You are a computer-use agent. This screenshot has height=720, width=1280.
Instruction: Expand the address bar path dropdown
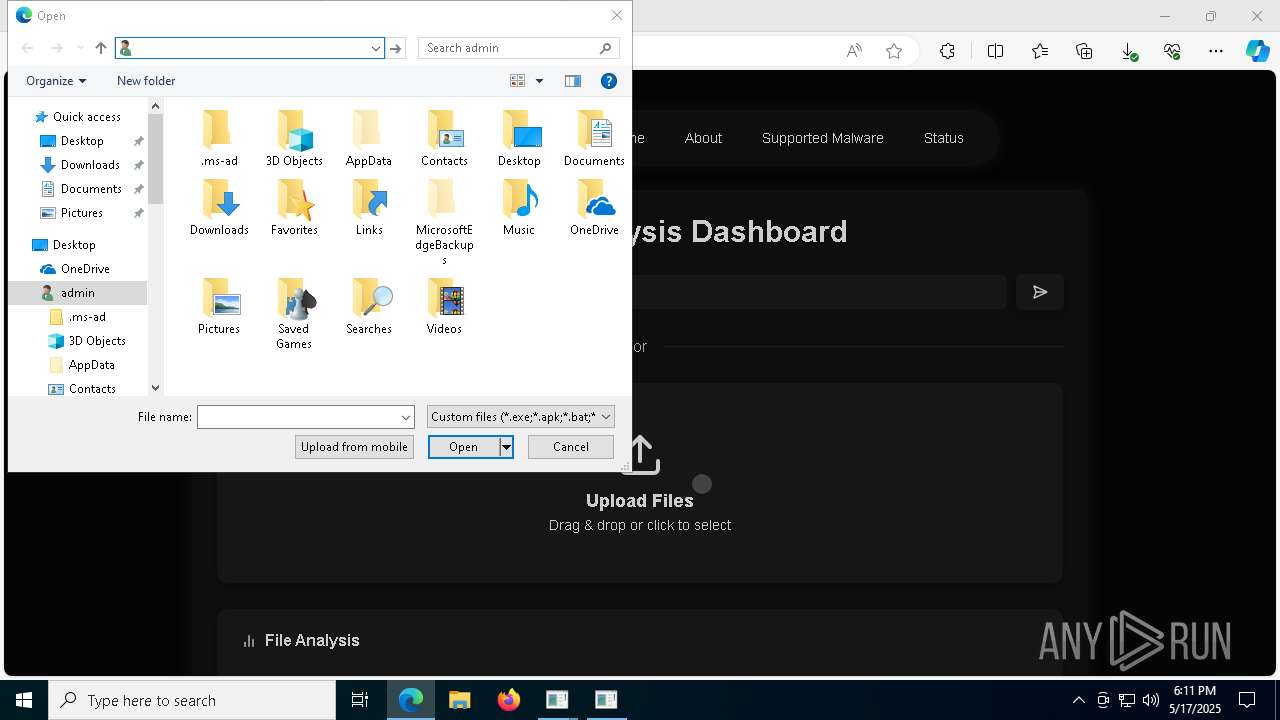[x=376, y=48]
